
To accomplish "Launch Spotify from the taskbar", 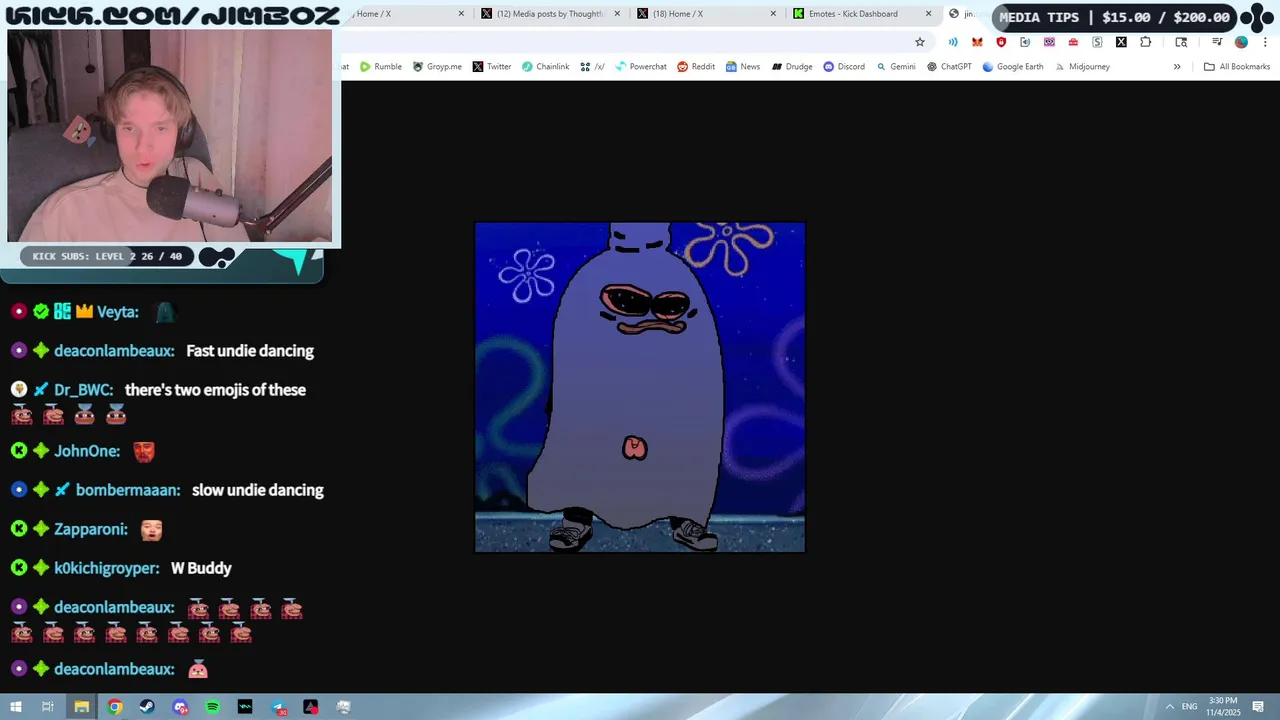I will (x=213, y=707).
